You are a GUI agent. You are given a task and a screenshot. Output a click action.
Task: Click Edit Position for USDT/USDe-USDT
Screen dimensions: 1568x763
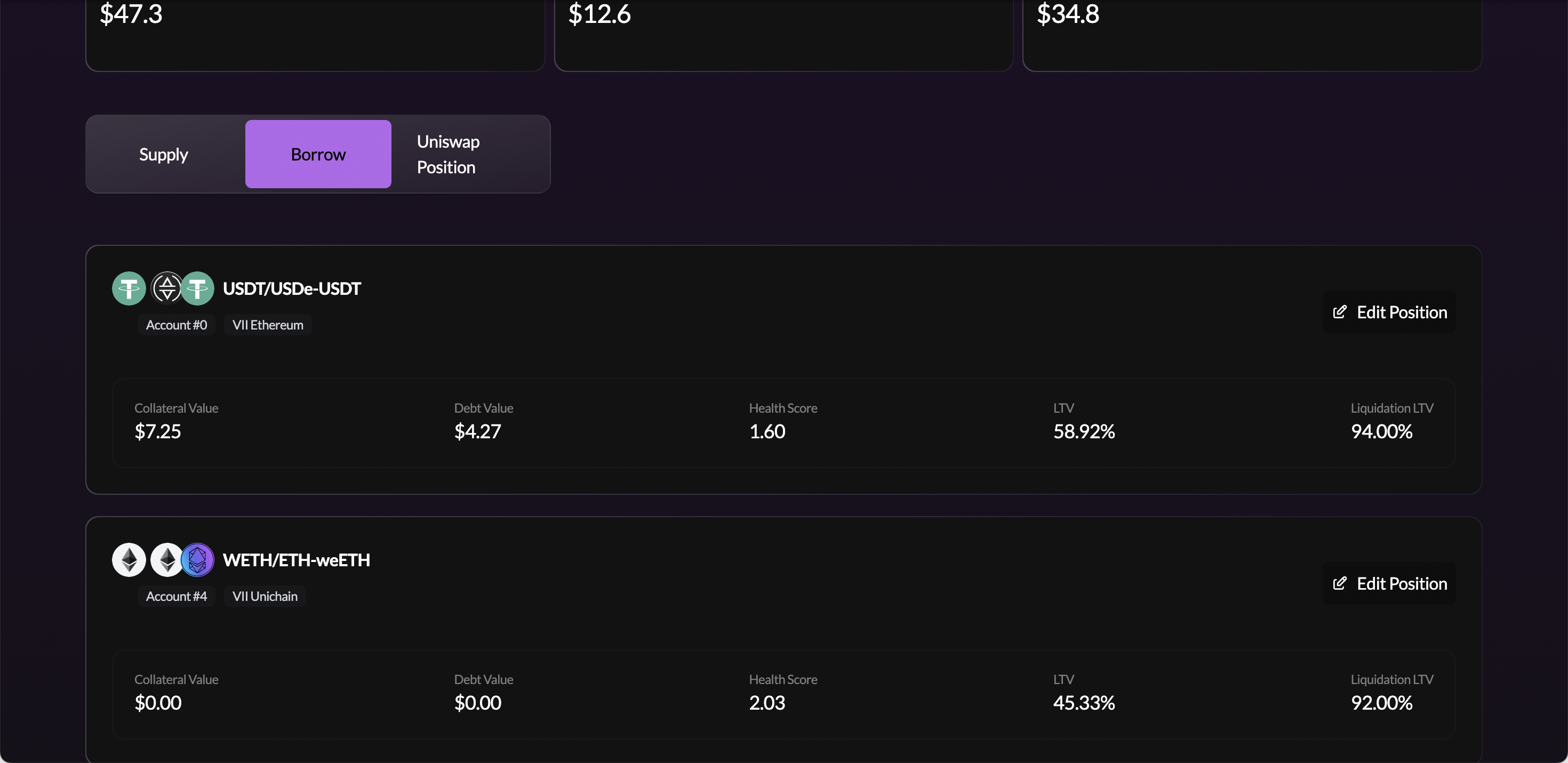click(1390, 311)
